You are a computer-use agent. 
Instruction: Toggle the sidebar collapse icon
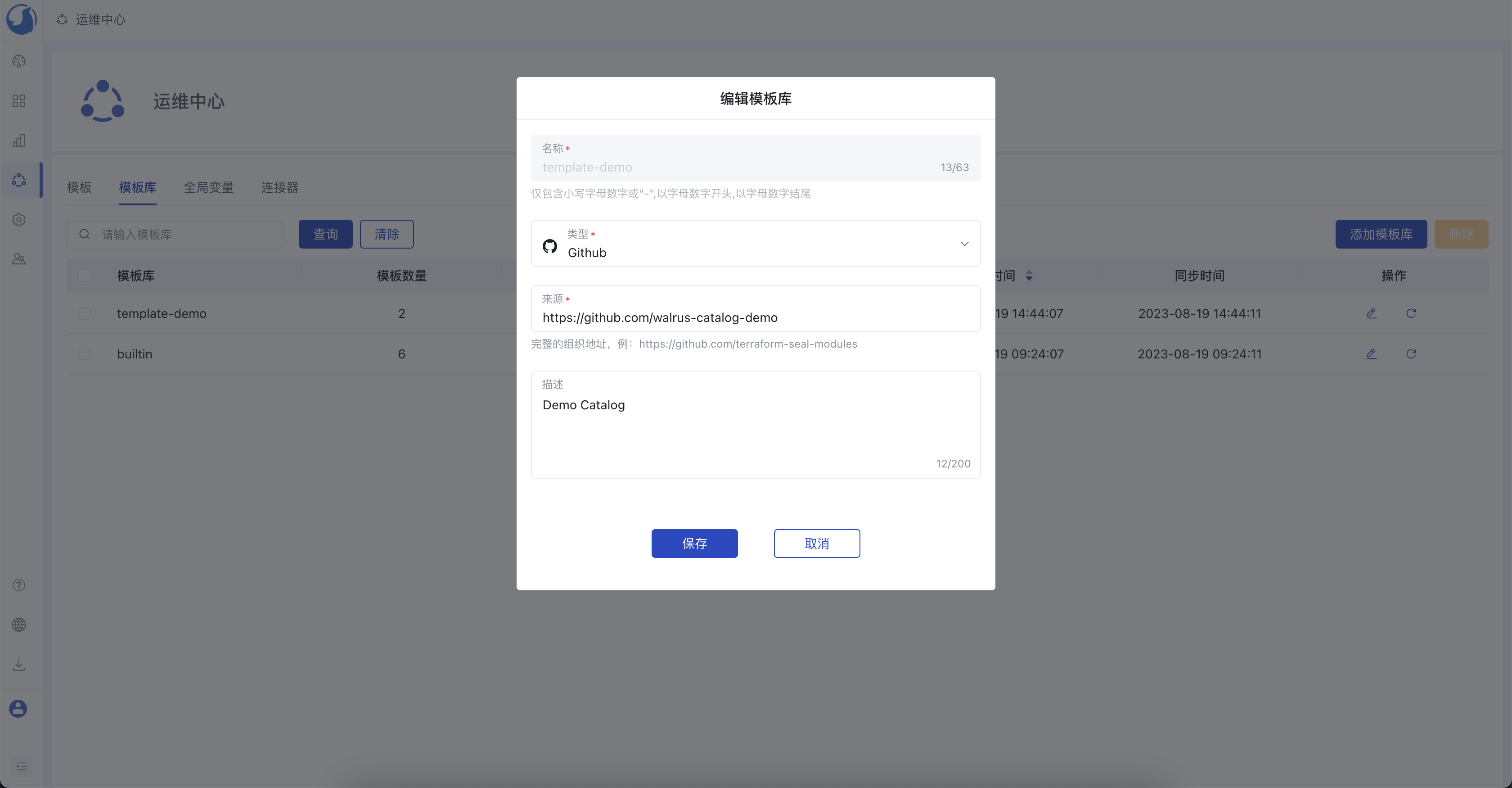(x=22, y=766)
